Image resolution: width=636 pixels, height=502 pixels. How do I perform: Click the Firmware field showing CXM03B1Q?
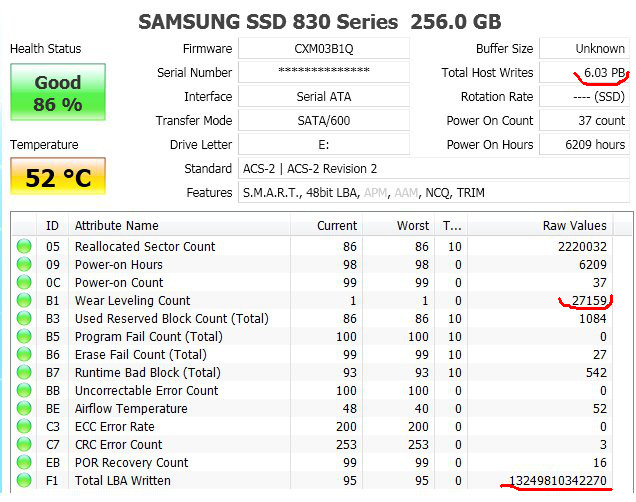click(x=324, y=49)
